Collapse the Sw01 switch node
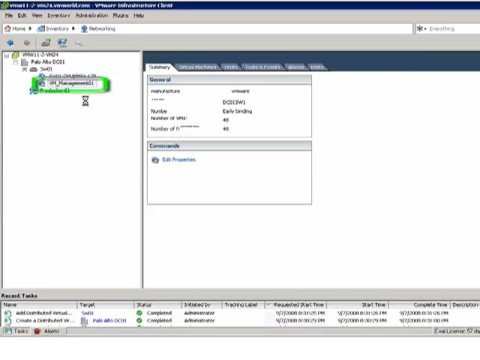 25,69
